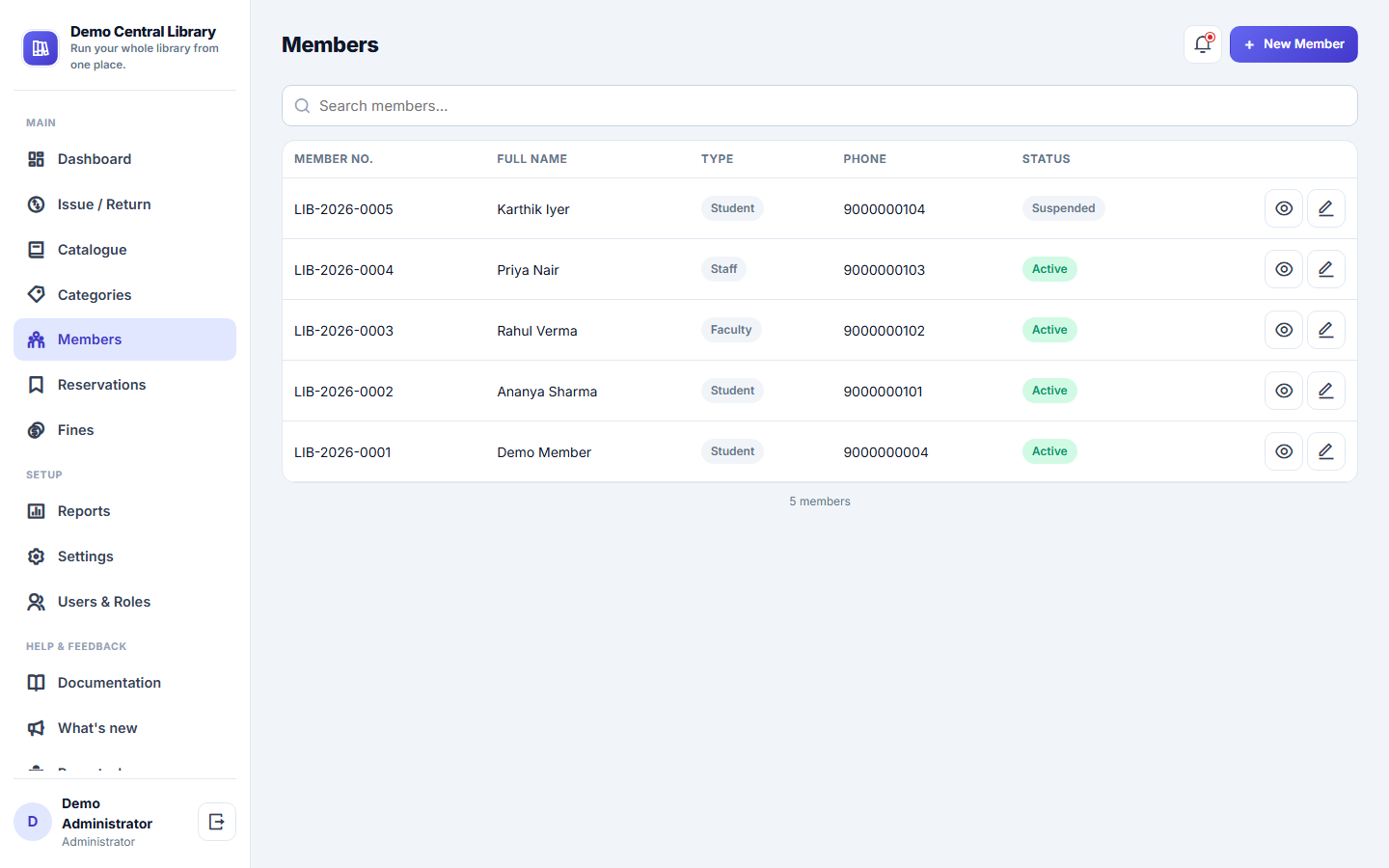Click Priya Nair's Active status badge
This screenshot has width=1389, height=868.
click(1049, 269)
